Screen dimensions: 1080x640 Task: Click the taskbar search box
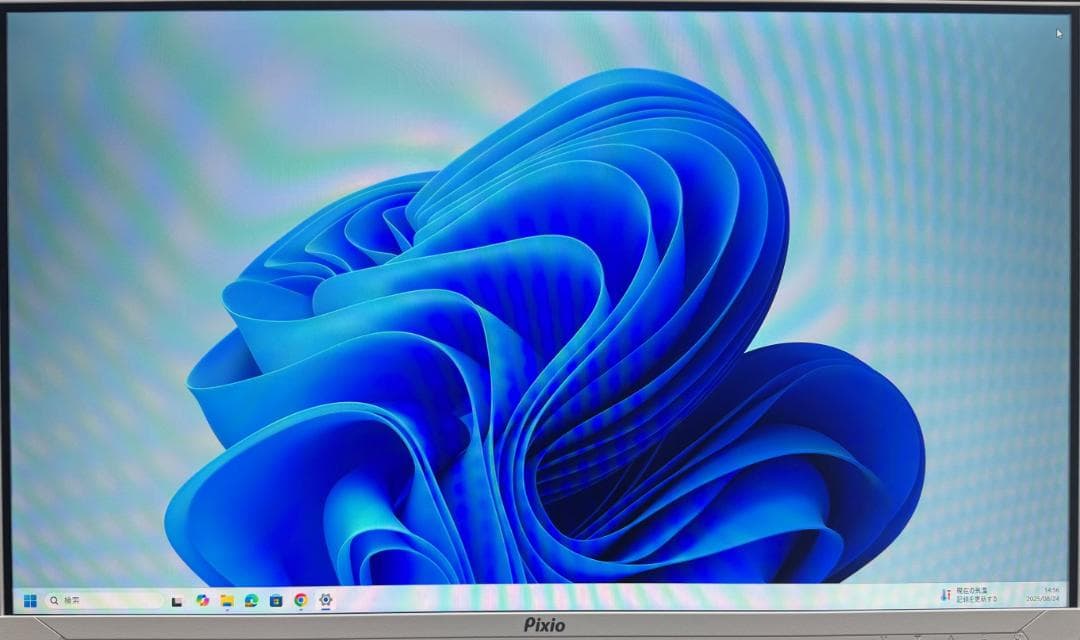pos(105,601)
